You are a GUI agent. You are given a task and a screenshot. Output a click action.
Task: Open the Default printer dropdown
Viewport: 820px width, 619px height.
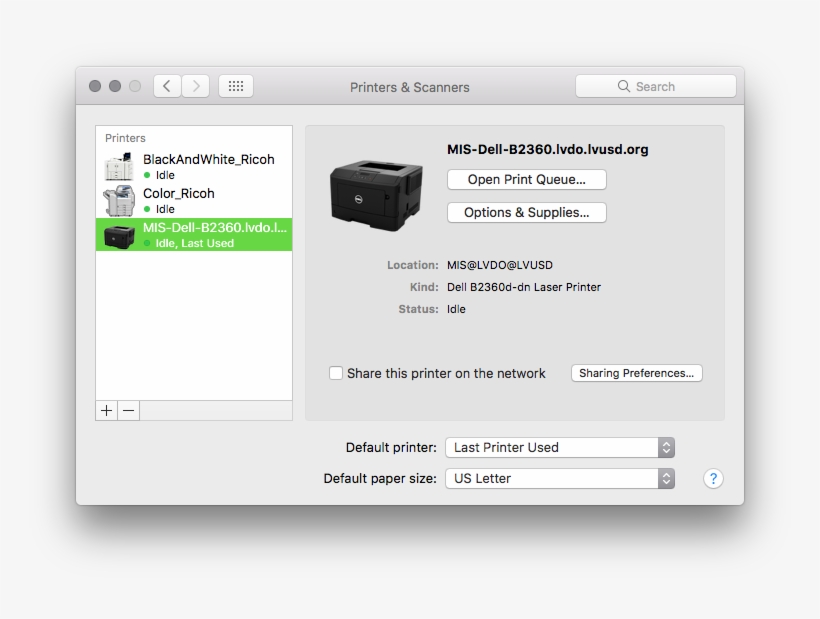(x=560, y=447)
